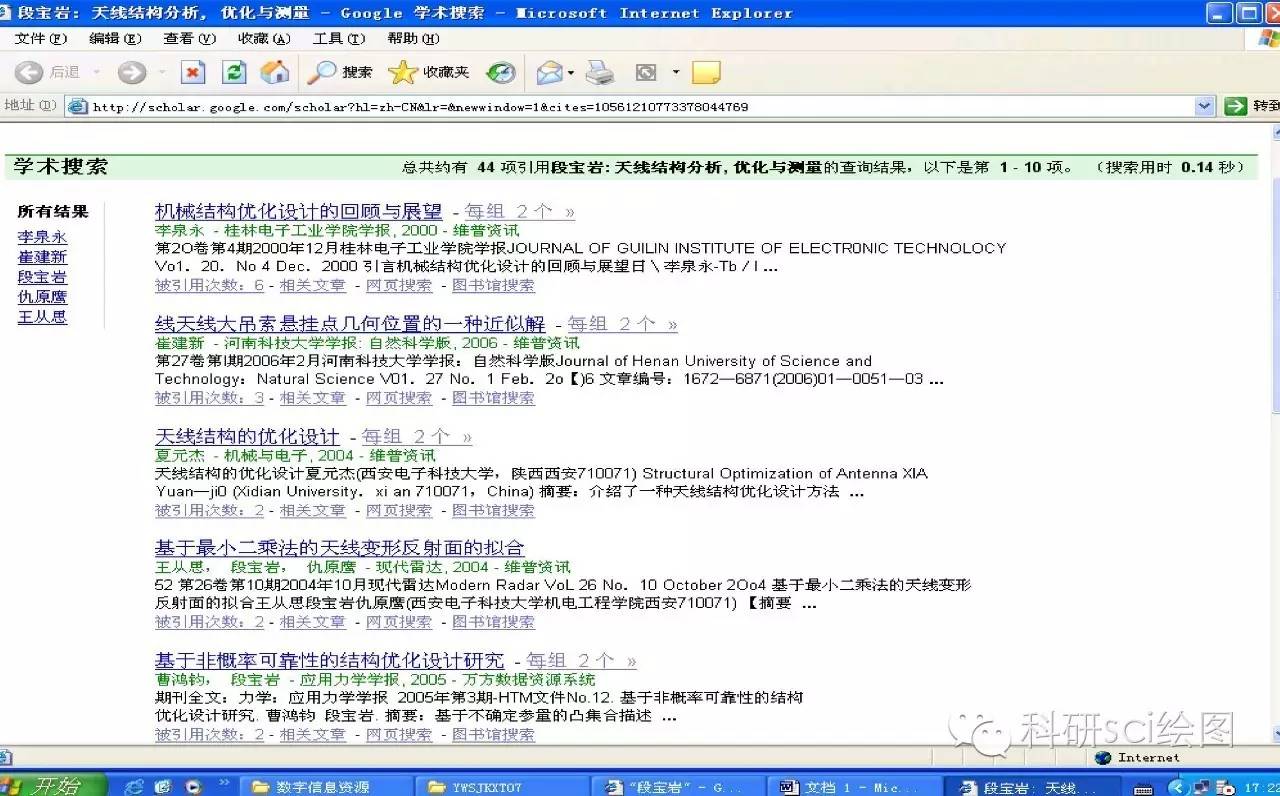Open result 基于非概率可靠性的结构优化设计研究

329,661
